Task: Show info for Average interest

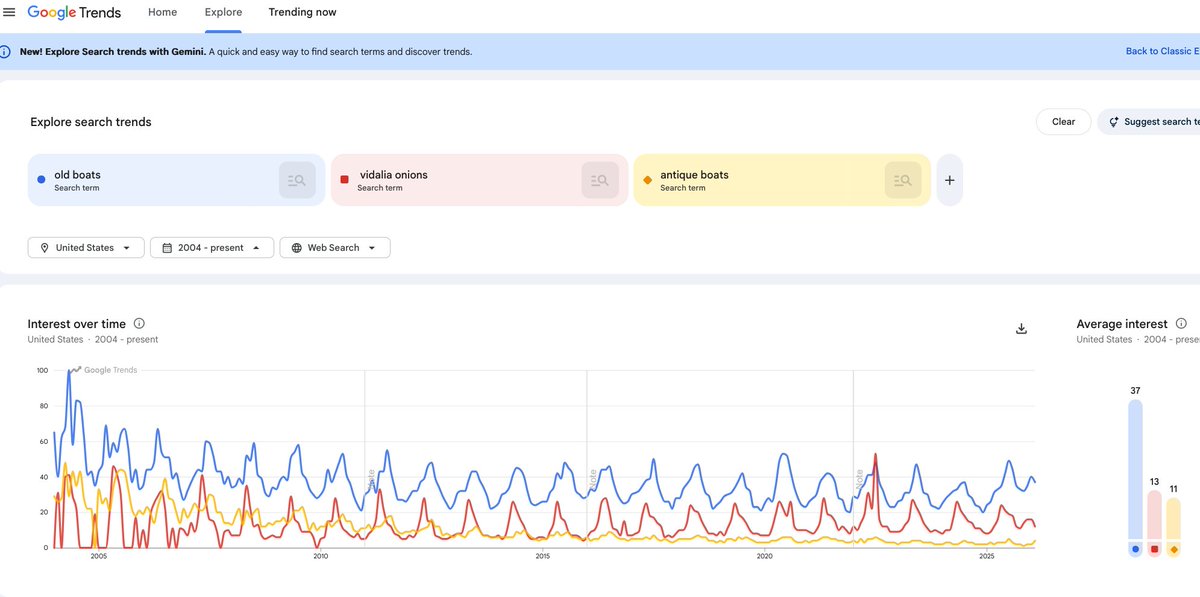Action: [x=1181, y=323]
